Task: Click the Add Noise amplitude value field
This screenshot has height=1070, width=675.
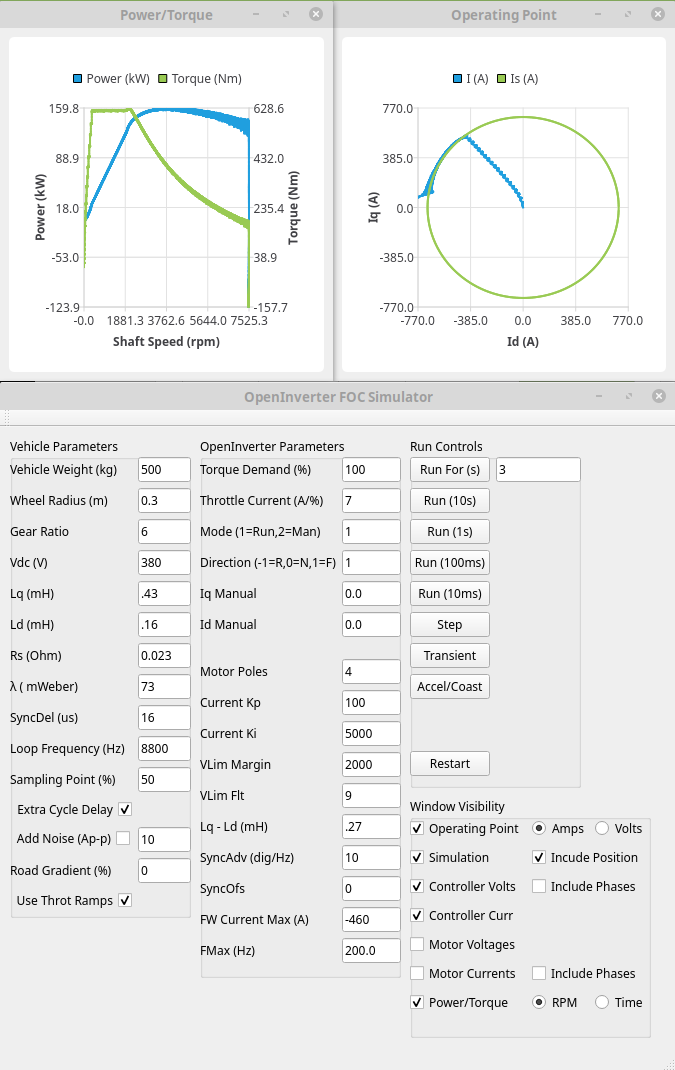Action: pos(164,839)
